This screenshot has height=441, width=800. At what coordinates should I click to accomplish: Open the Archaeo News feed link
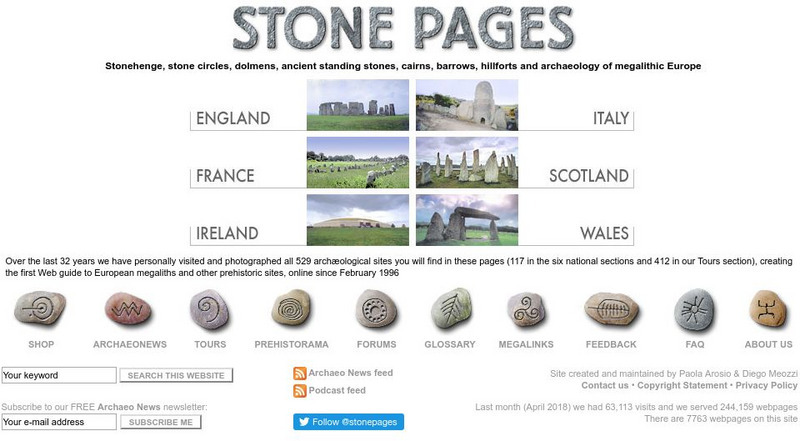click(x=351, y=373)
